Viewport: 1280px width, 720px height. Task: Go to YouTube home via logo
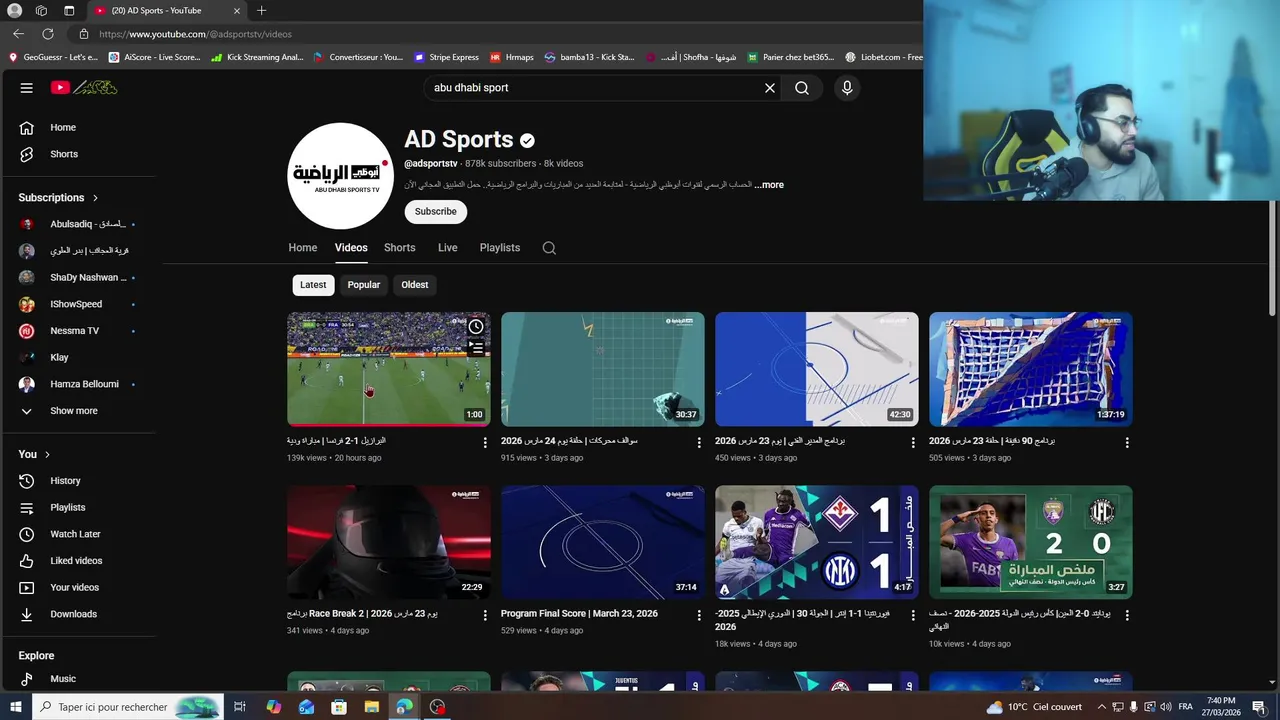click(x=84, y=88)
